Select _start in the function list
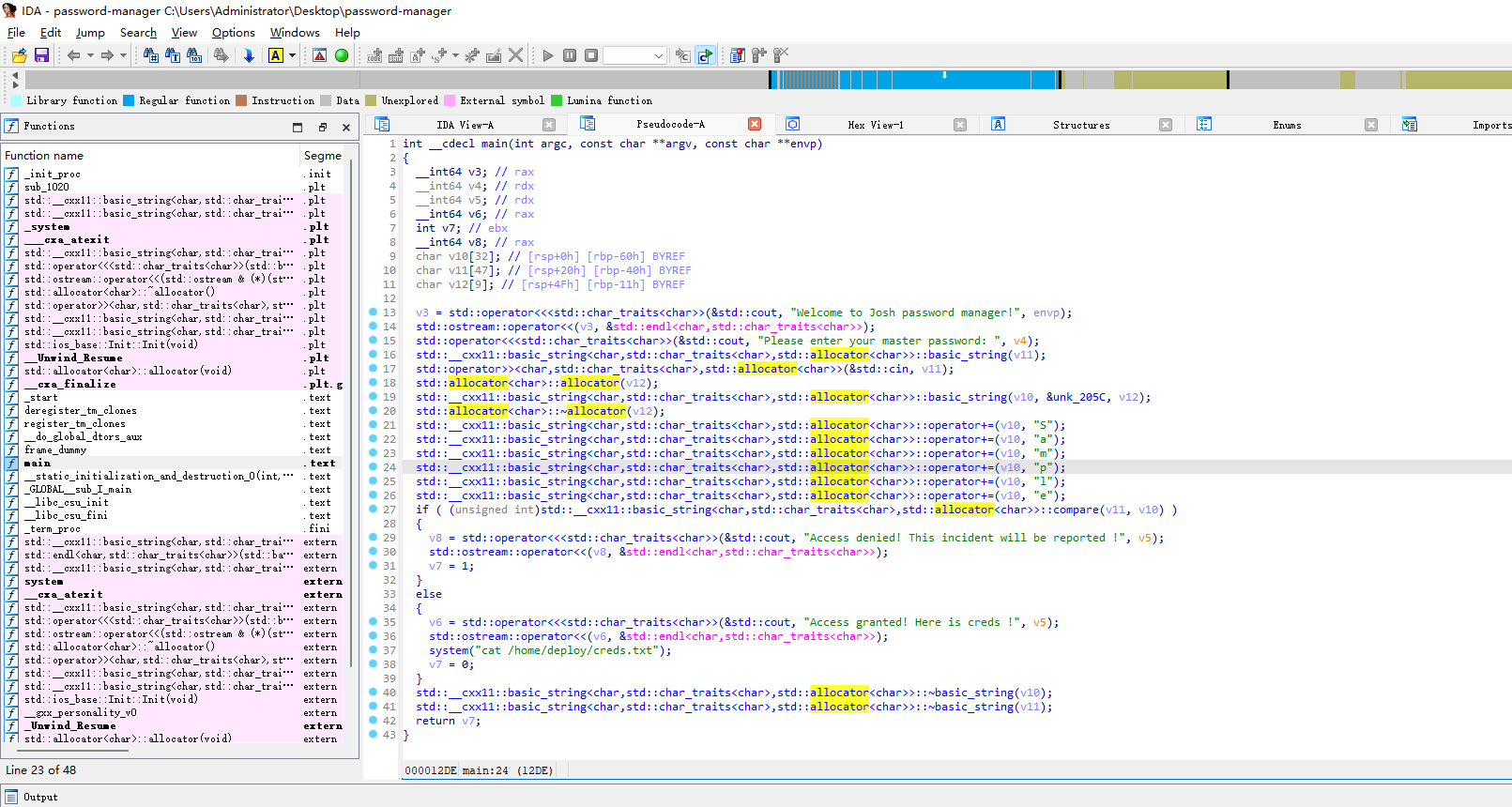The width and height of the screenshot is (1512, 807). 175,397
